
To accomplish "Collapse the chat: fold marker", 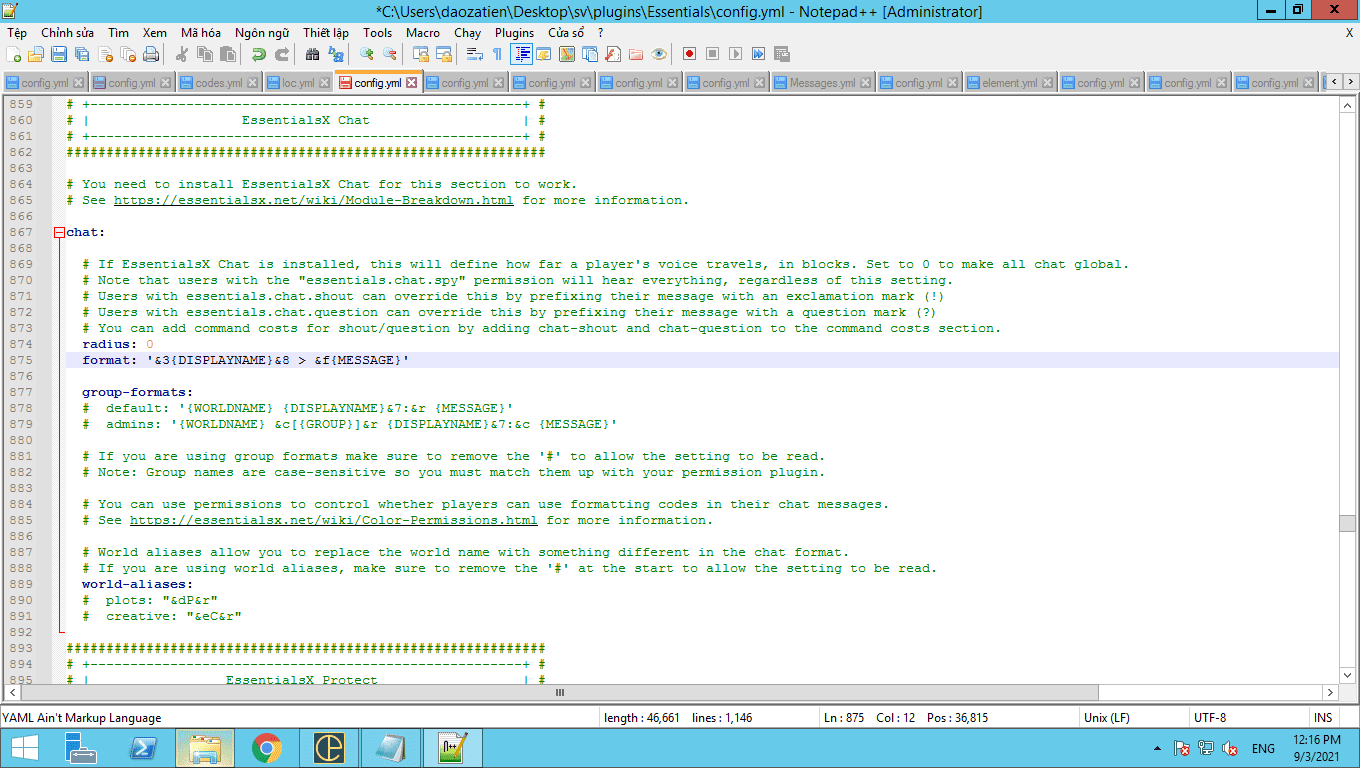I will [x=59, y=232].
